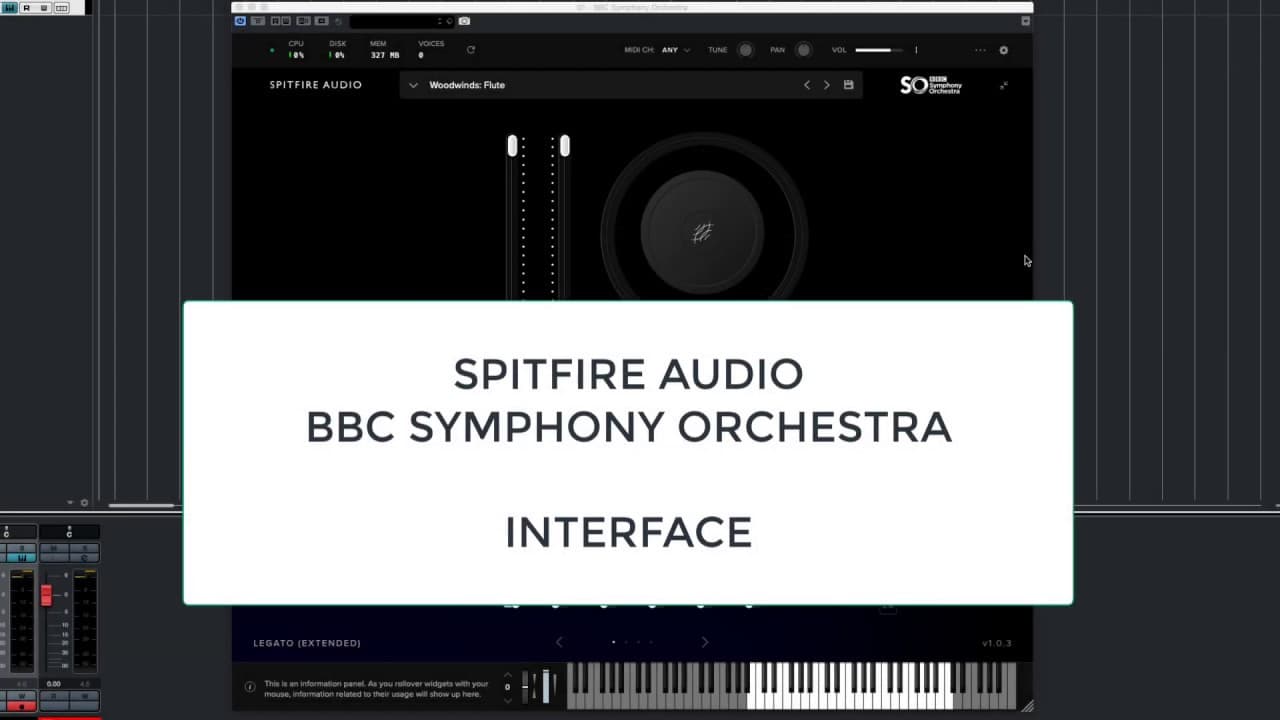Click the PAN knob
The image size is (1280, 720).
pos(803,50)
